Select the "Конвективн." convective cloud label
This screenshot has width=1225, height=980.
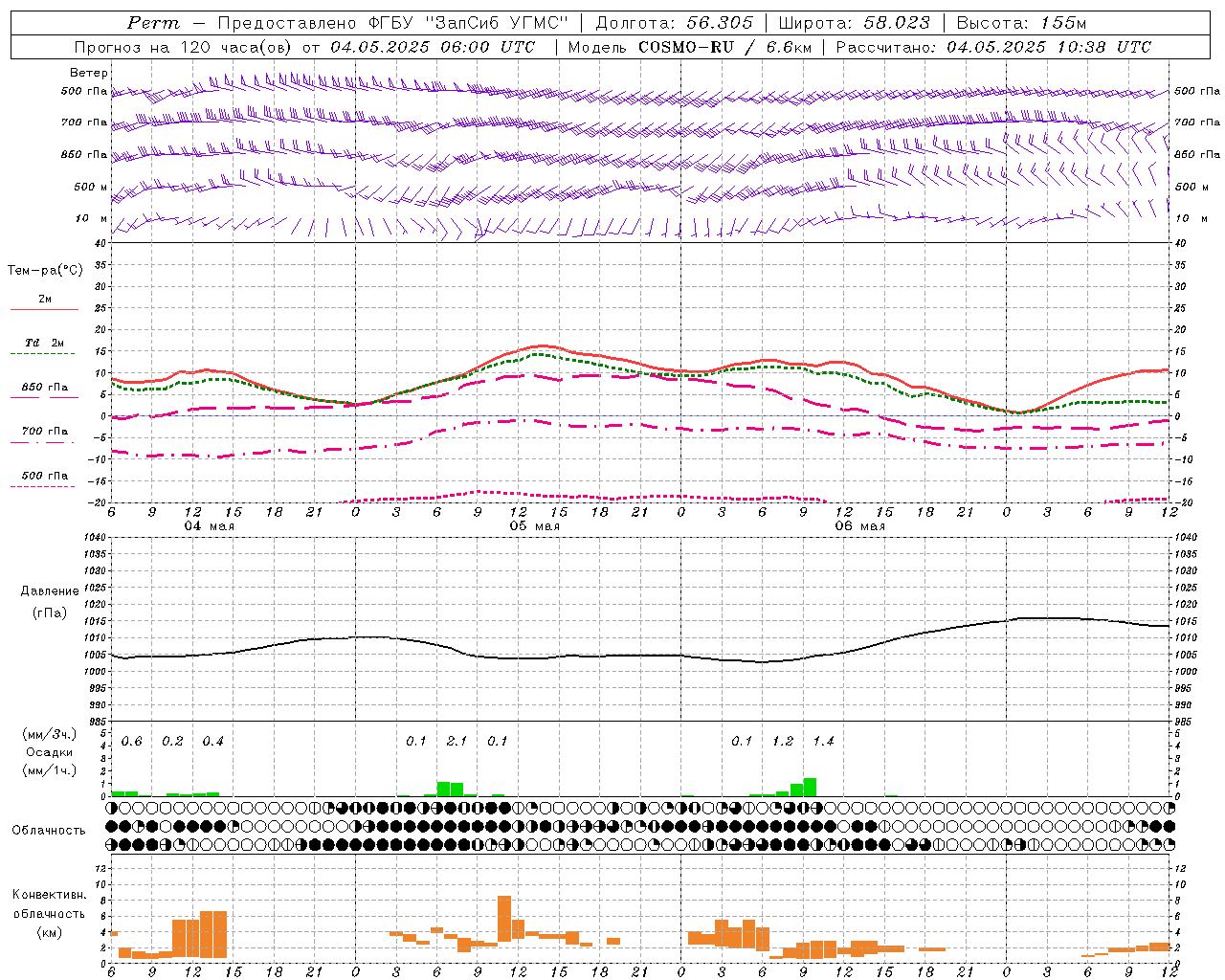50,895
